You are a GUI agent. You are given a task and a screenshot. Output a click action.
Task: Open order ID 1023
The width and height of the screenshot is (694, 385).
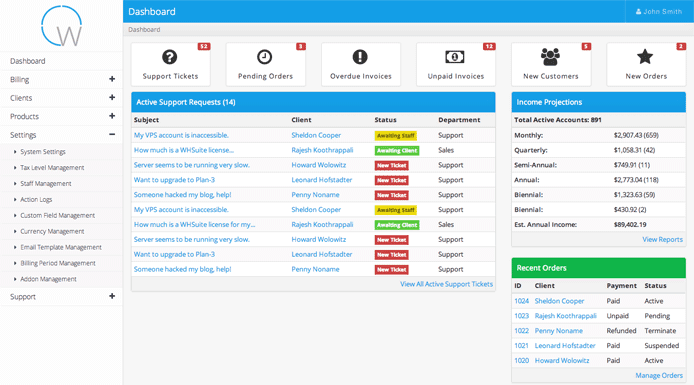point(521,316)
